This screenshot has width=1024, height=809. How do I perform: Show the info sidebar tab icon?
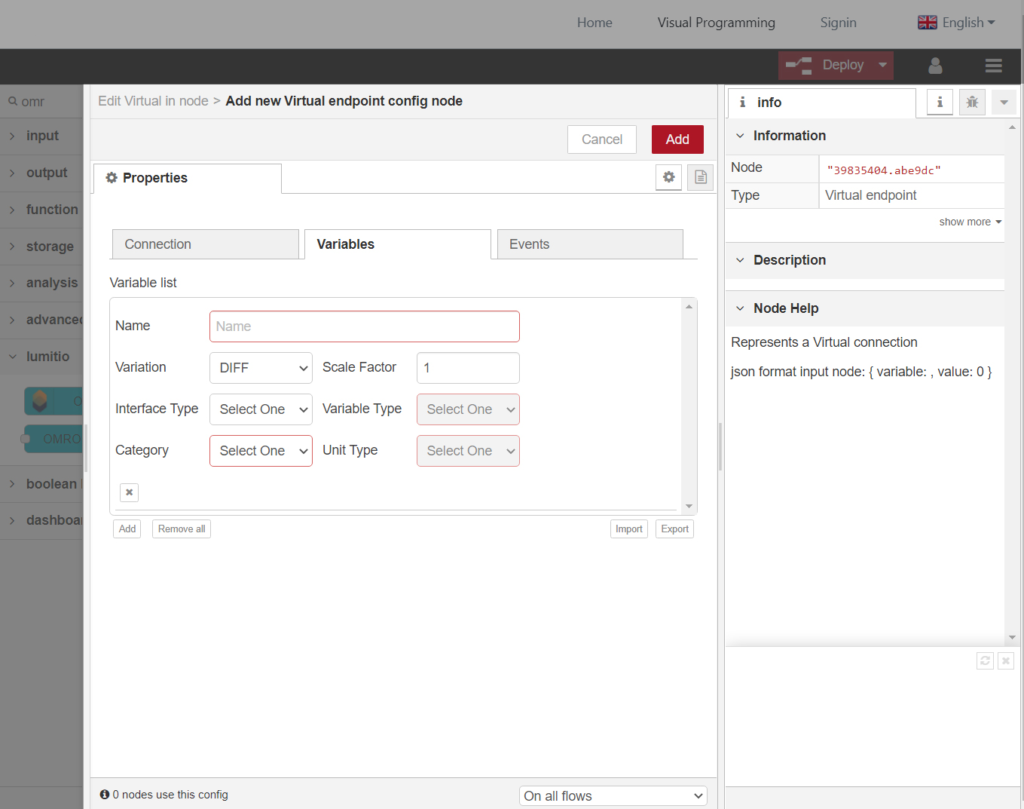pyautogui.click(x=940, y=102)
